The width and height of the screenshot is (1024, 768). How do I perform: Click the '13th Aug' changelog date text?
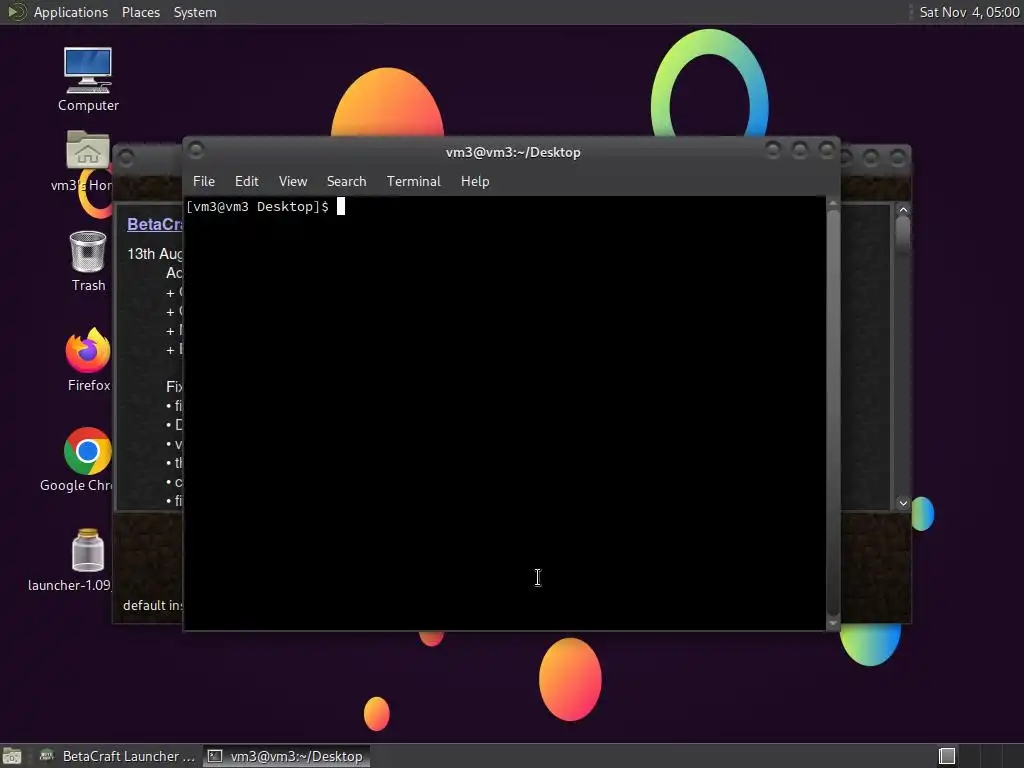[x=155, y=254]
